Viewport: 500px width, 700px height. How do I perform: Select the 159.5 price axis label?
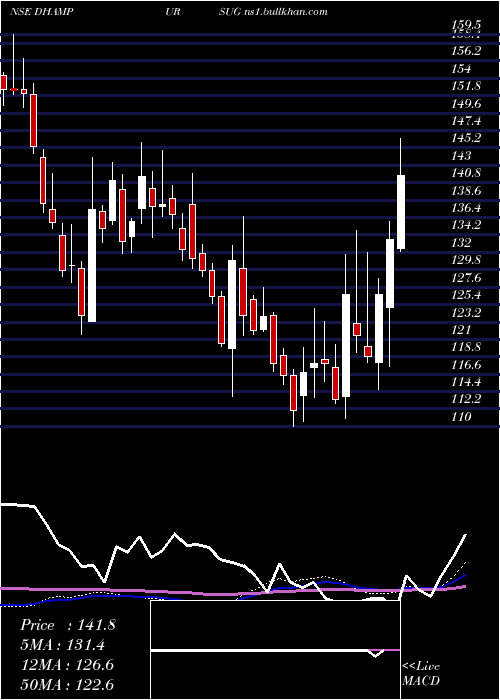(x=468, y=25)
